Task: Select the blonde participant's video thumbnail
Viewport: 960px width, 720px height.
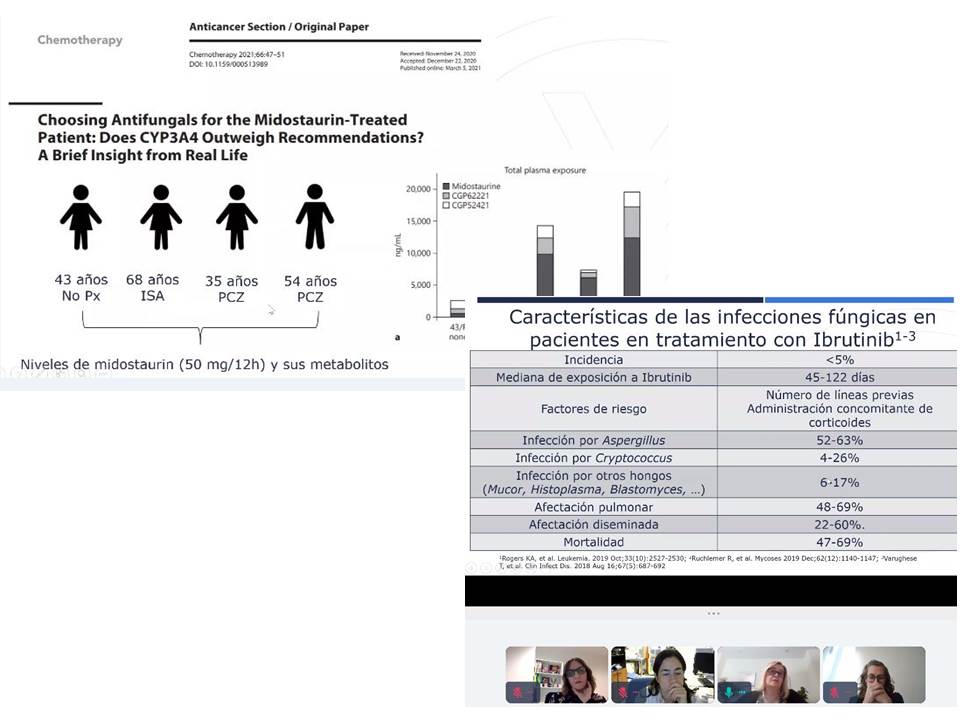Action: tap(768, 674)
